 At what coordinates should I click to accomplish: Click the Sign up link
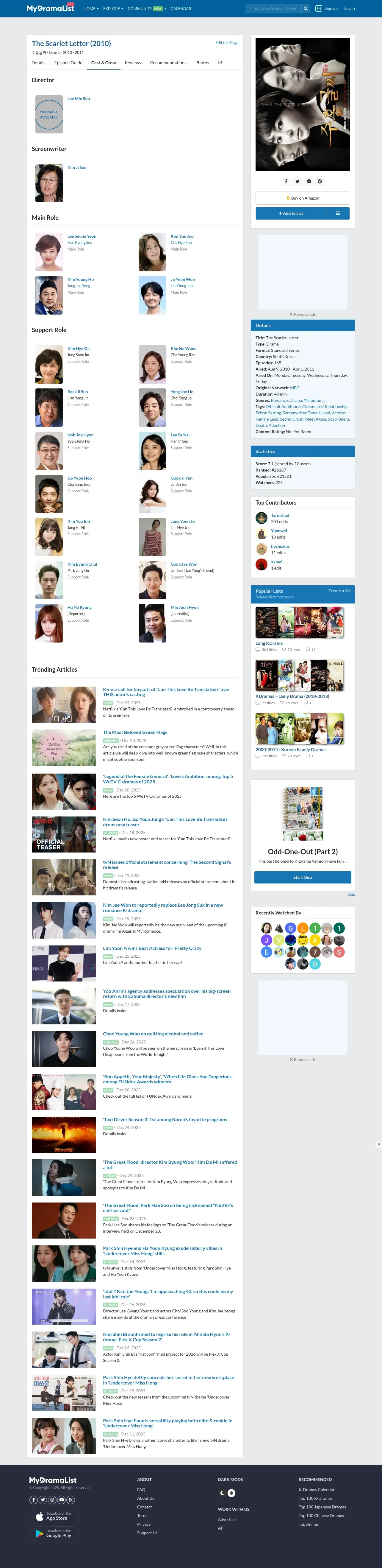pyautogui.click(x=331, y=9)
